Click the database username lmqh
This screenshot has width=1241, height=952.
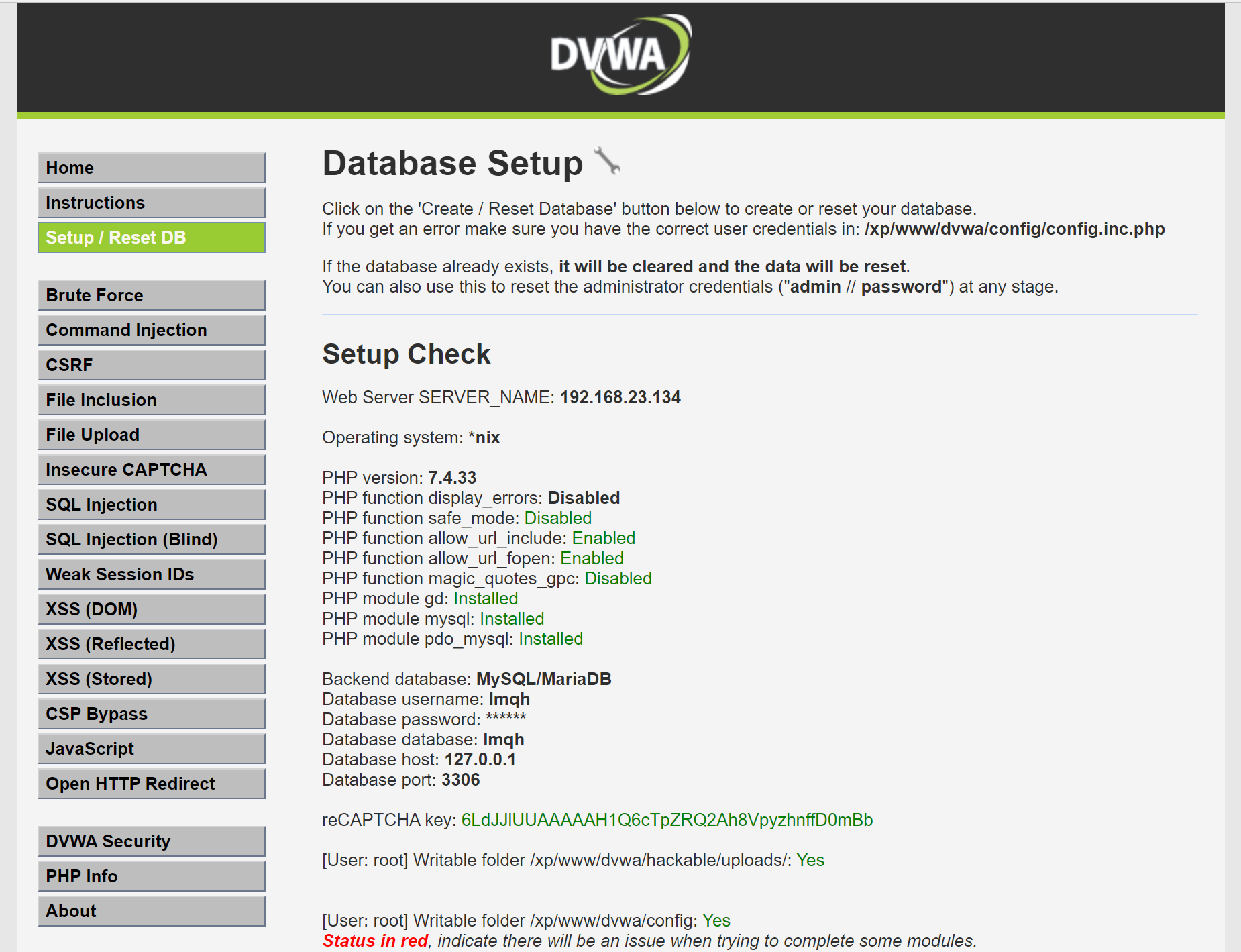(x=509, y=699)
